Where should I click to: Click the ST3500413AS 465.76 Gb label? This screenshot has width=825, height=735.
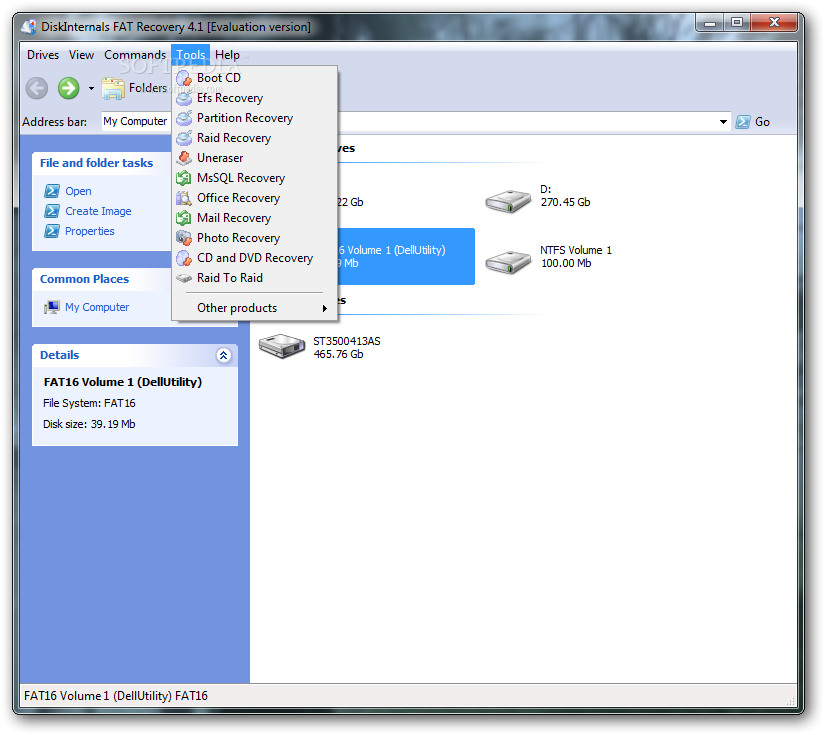[347, 348]
